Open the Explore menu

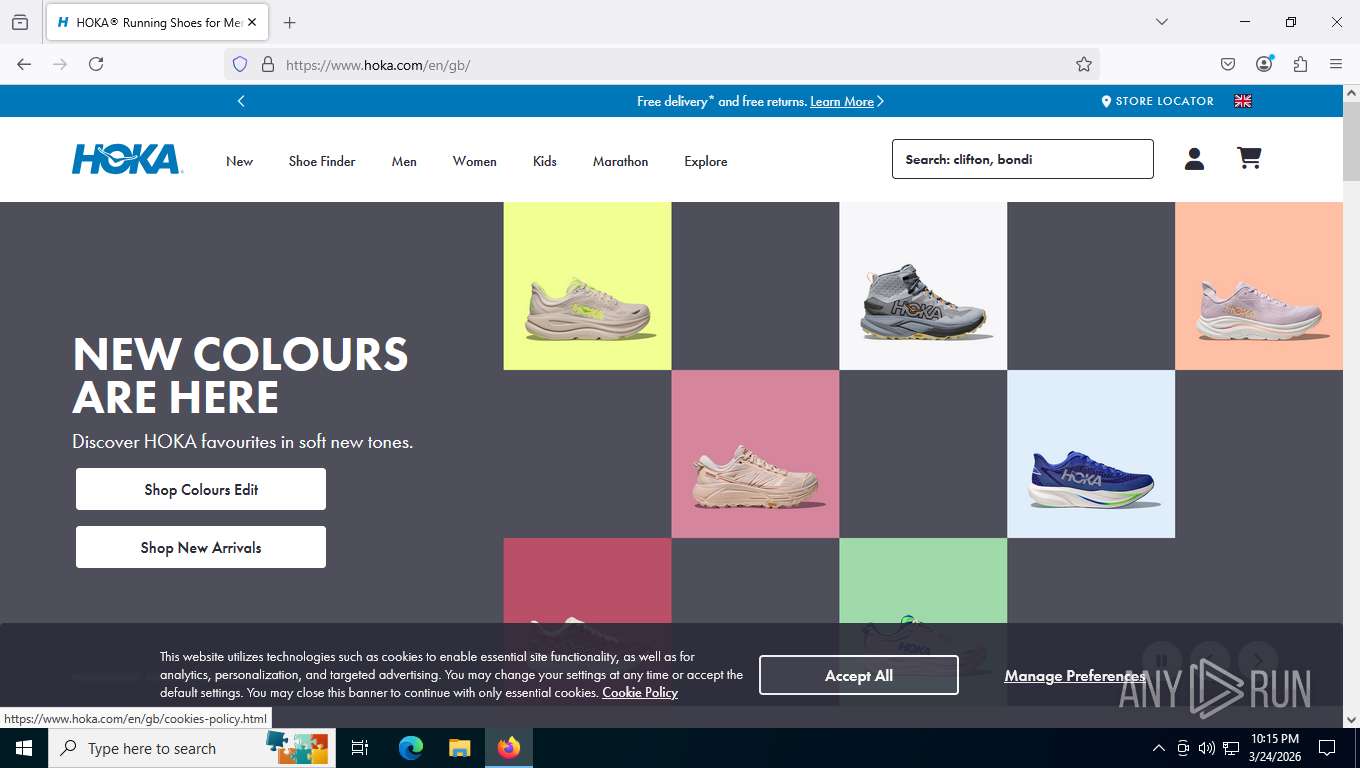coord(706,161)
